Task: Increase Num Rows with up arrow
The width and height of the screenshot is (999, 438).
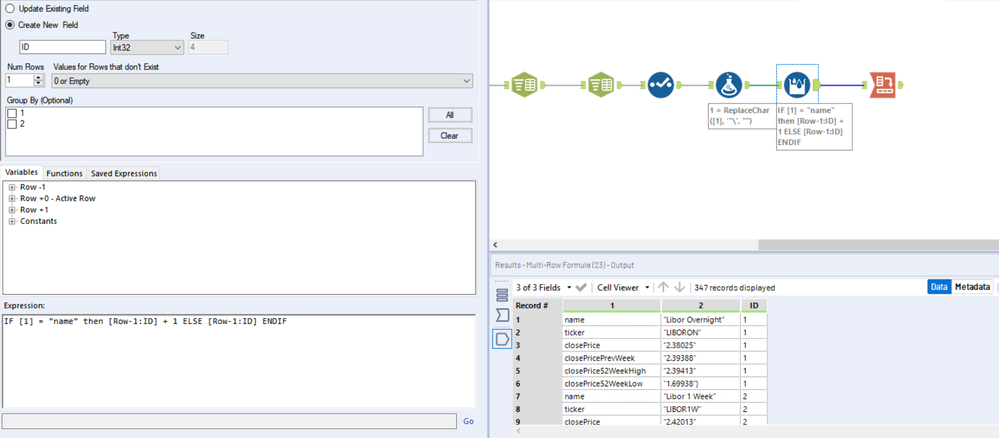Action: pyautogui.click(x=38, y=78)
